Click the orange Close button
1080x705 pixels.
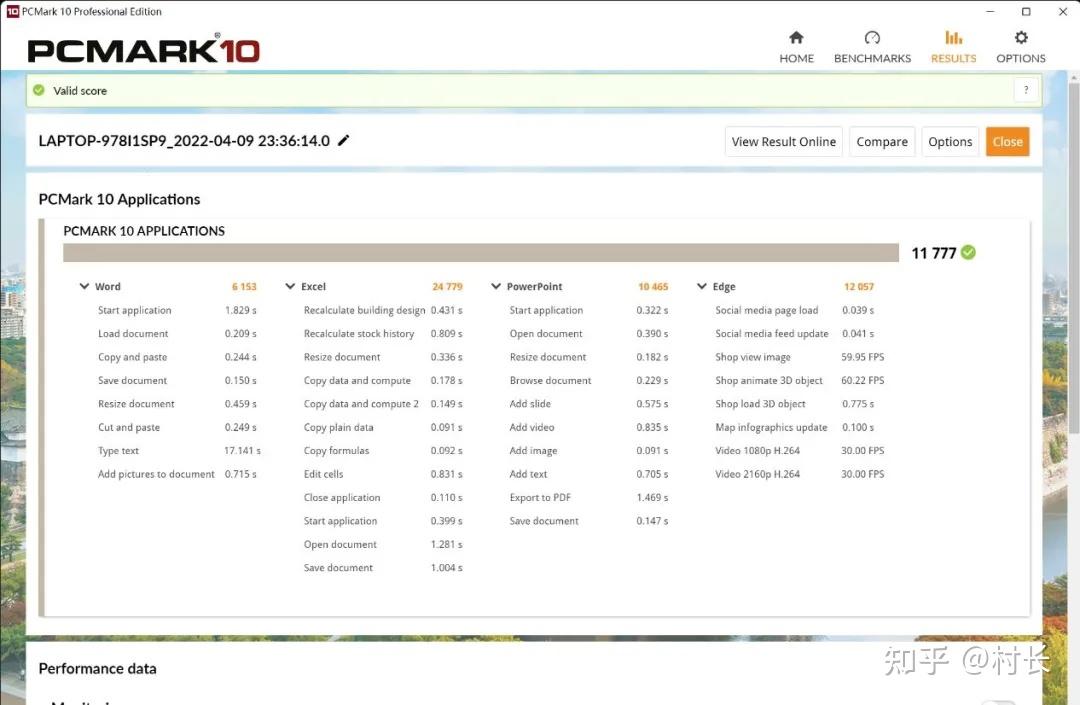tap(1007, 142)
